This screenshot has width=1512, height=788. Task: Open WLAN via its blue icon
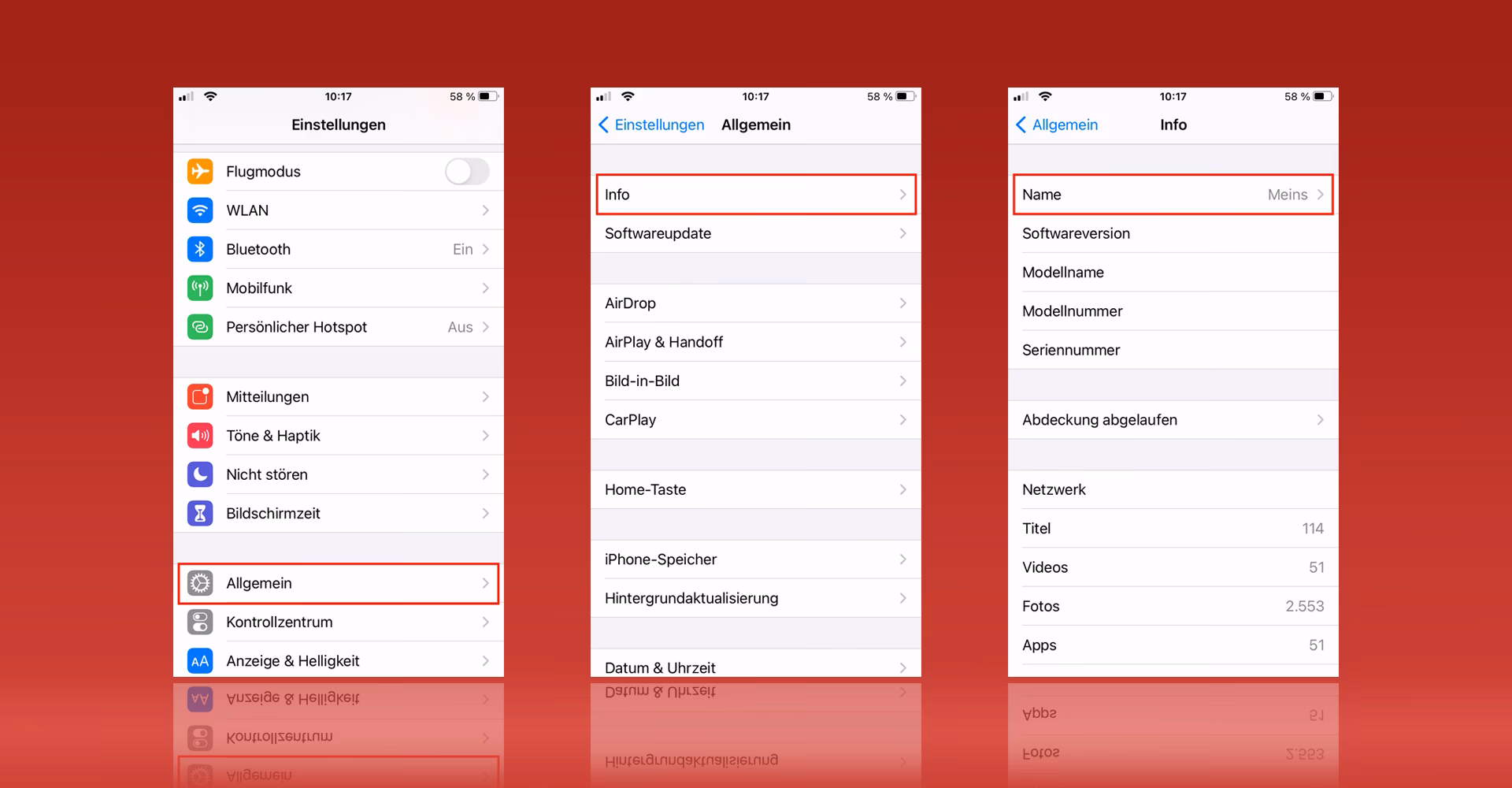200,210
